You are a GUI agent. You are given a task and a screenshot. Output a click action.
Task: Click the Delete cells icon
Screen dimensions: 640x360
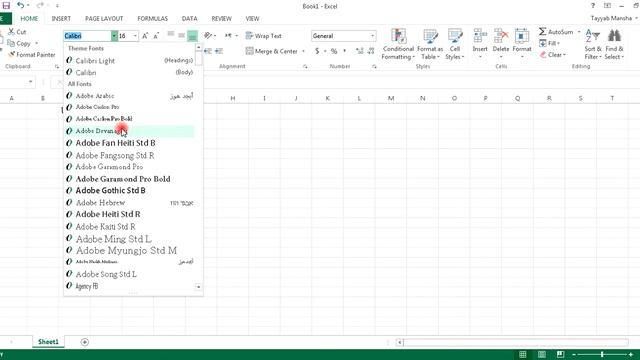(501, 36)
